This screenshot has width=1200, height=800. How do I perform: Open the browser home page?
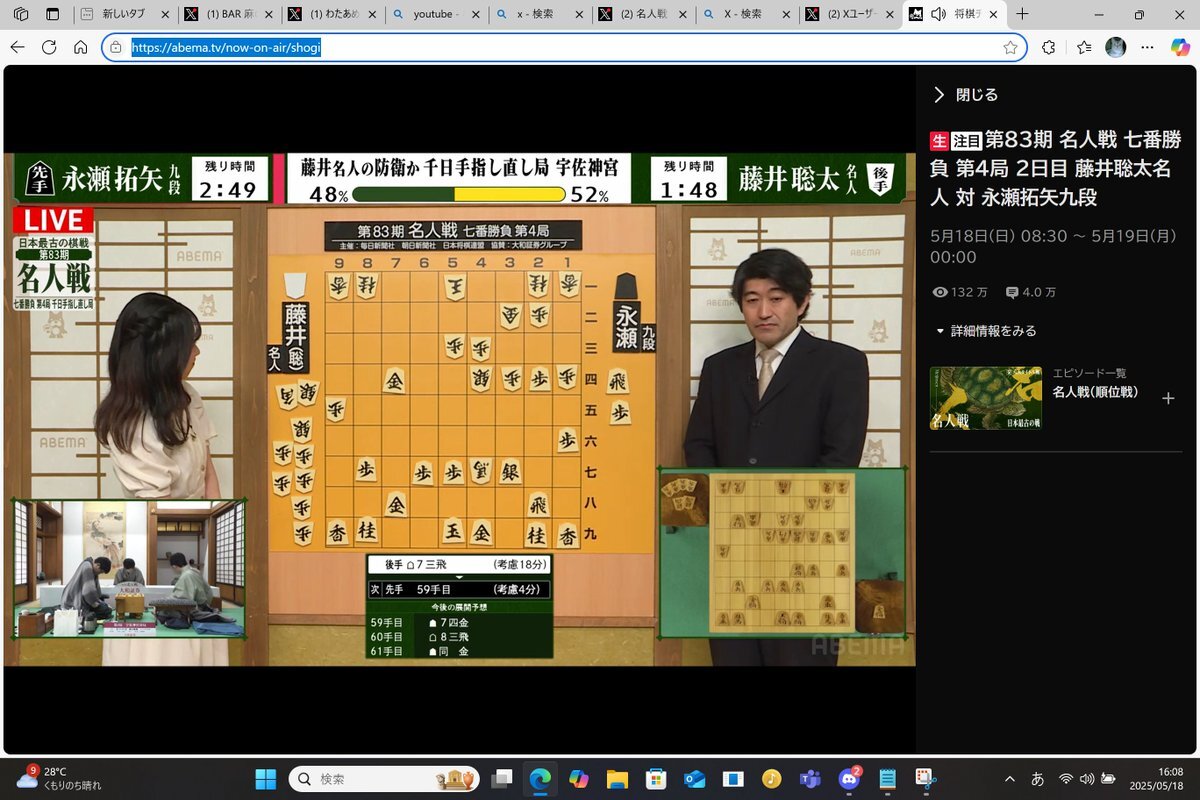81,47
